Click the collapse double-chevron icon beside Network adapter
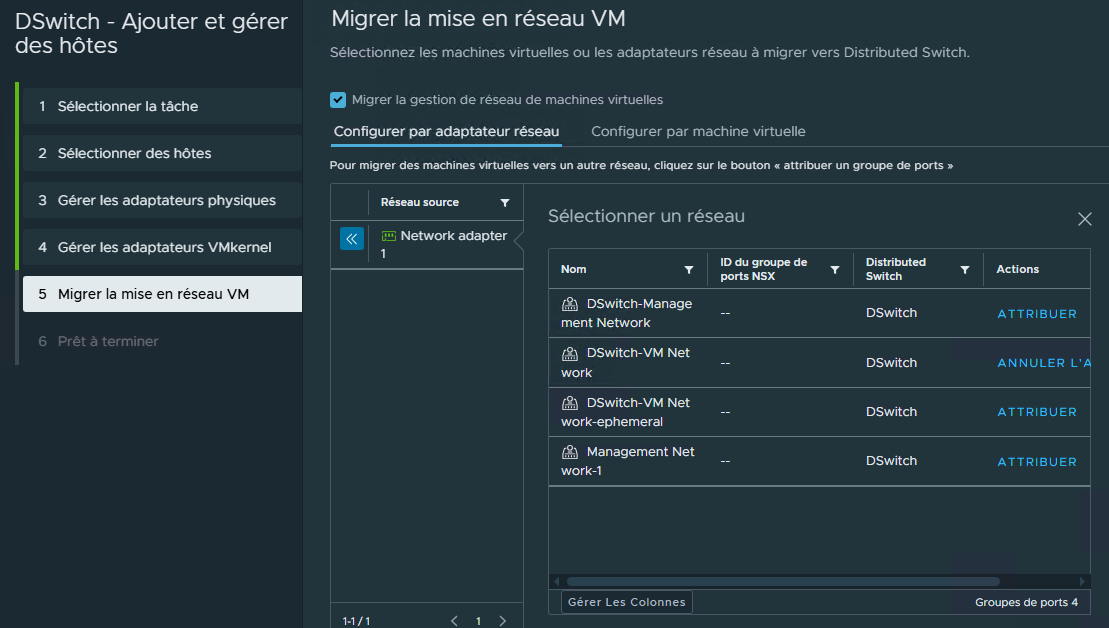Viewport: 1109px width, 628px height. 351,239
